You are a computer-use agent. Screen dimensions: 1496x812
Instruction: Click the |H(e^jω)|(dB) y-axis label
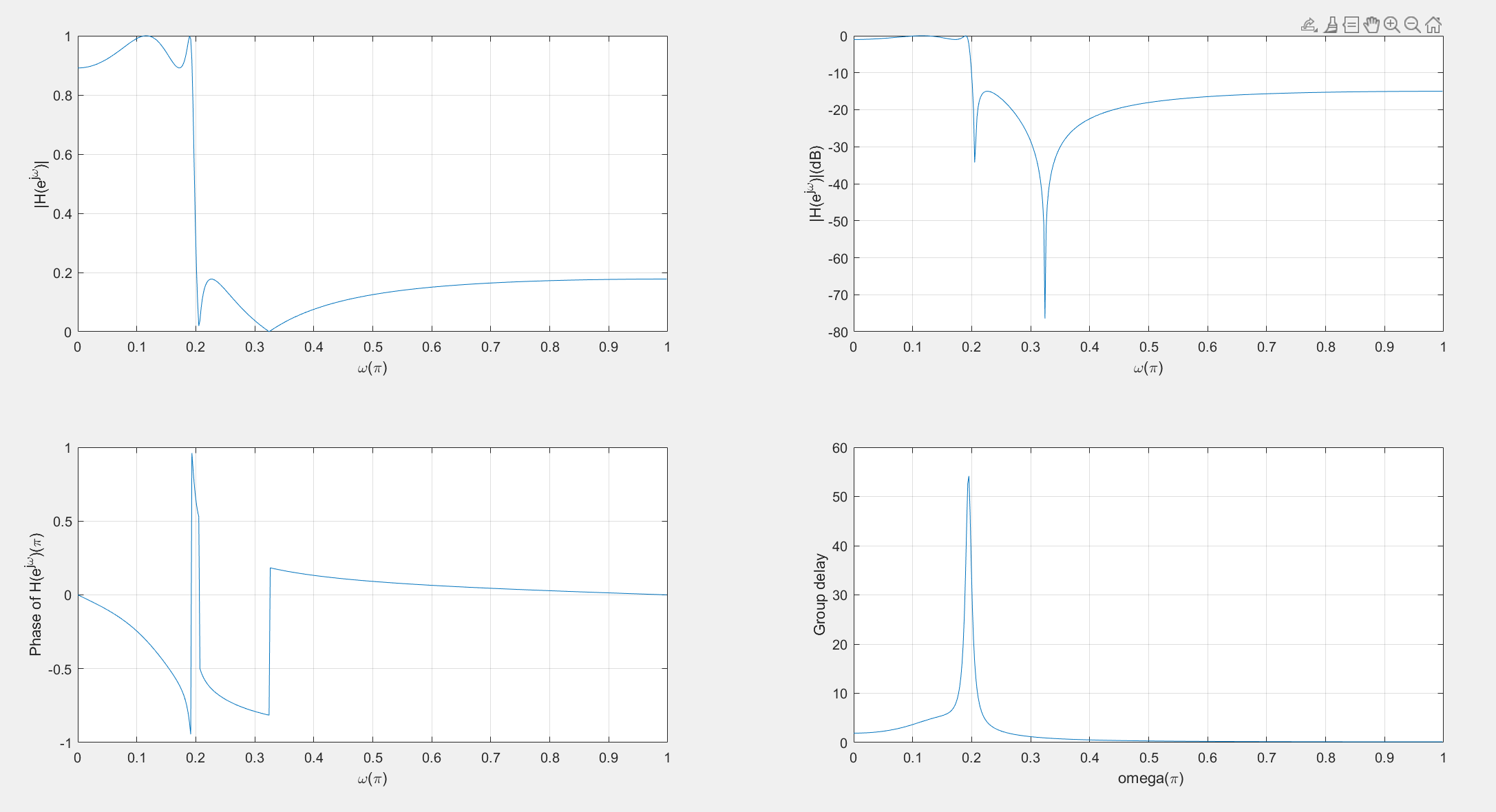[815, 184]
